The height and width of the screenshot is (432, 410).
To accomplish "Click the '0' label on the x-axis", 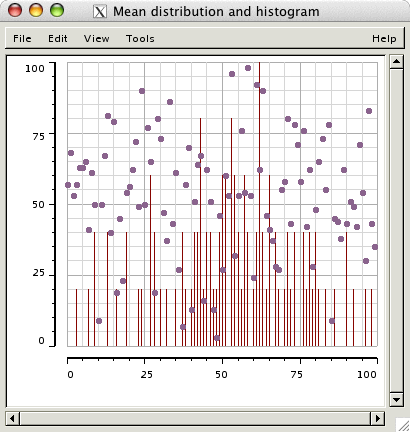I will 70,374.
